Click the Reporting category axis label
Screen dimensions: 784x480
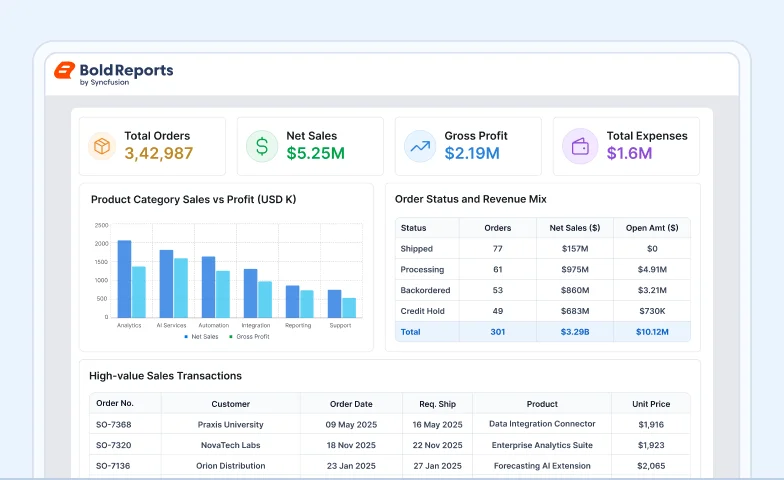(x=298, y=325)
